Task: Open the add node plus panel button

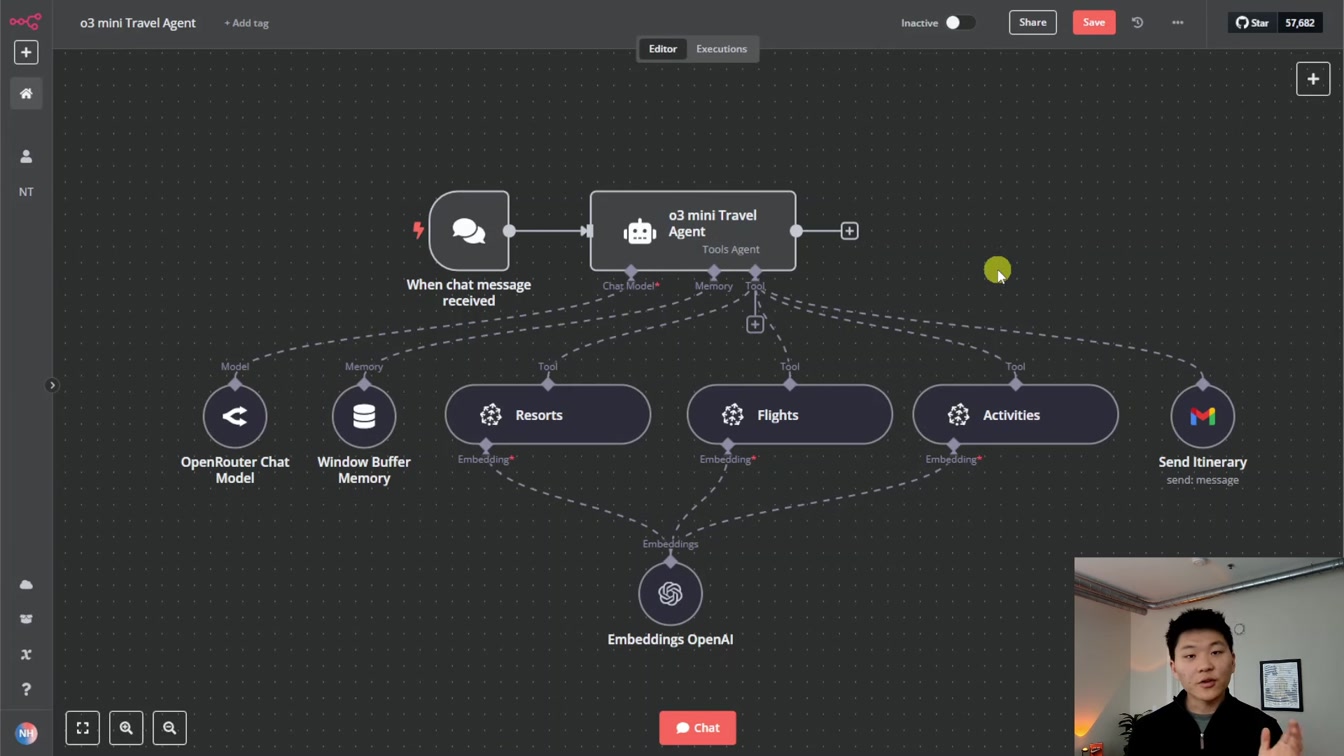Action: coord(1313,79)
